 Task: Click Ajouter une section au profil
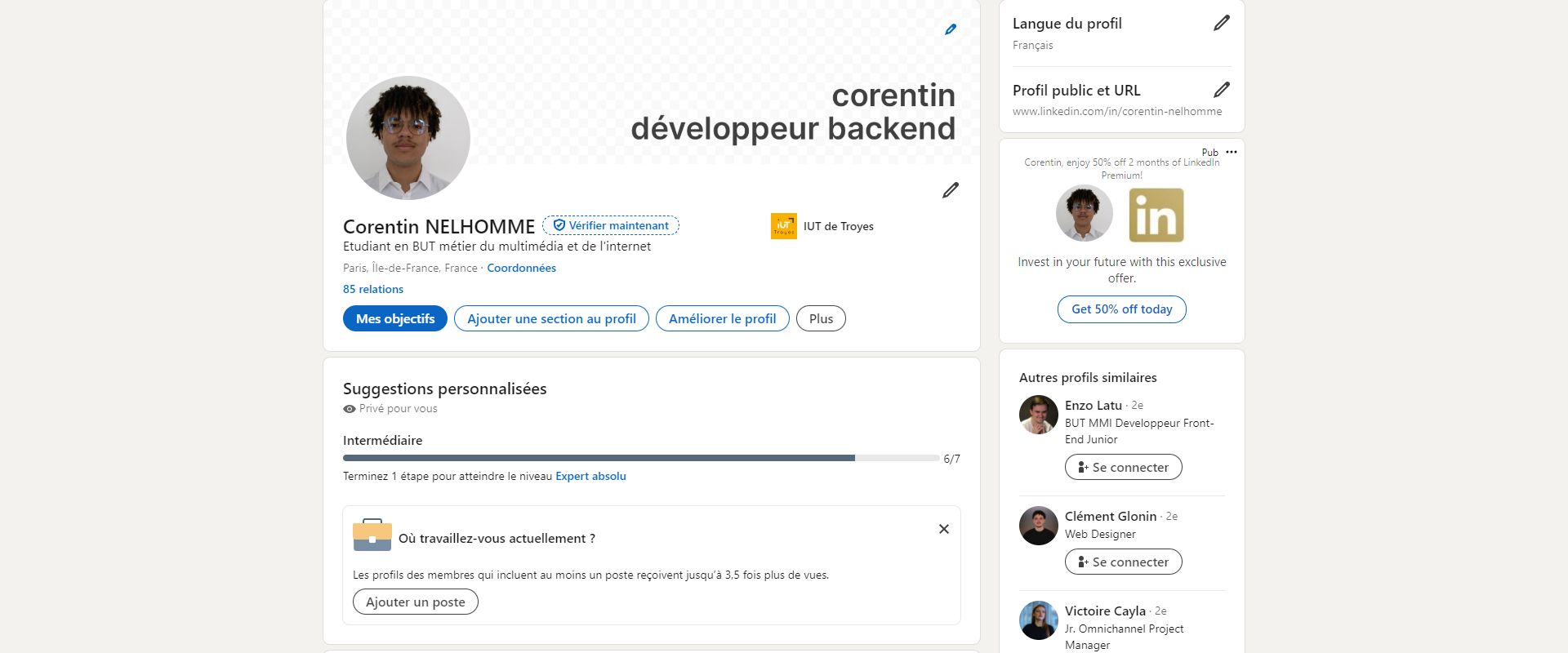[x=551, y=318]
